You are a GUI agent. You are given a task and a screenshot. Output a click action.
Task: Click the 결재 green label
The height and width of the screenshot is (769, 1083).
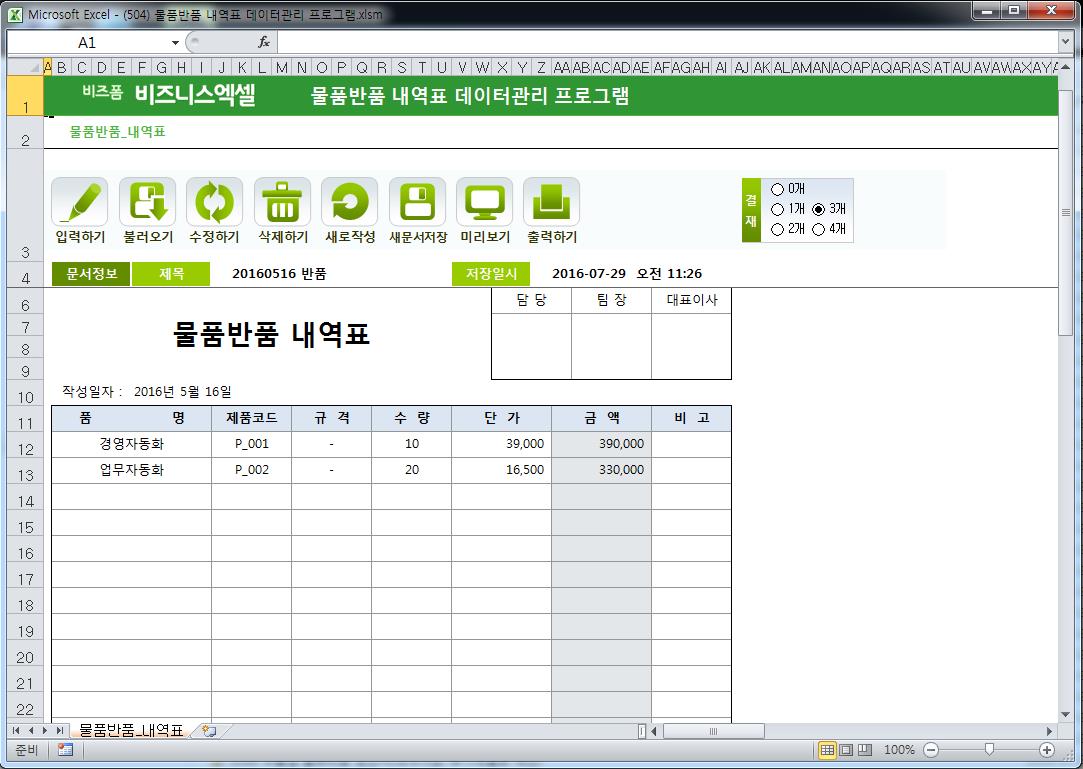(751, 210)
